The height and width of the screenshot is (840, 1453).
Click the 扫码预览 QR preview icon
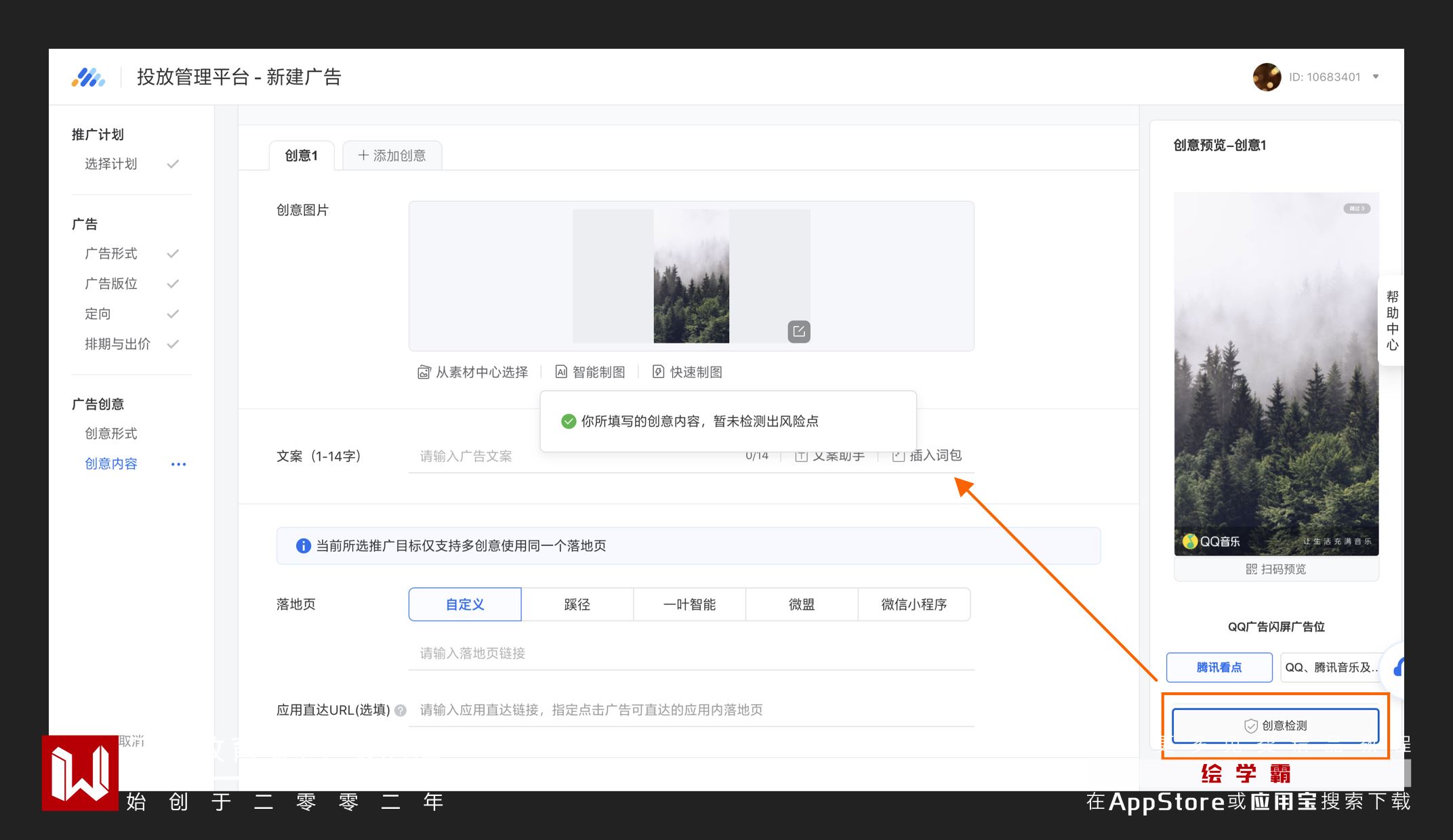(1251, 569)
